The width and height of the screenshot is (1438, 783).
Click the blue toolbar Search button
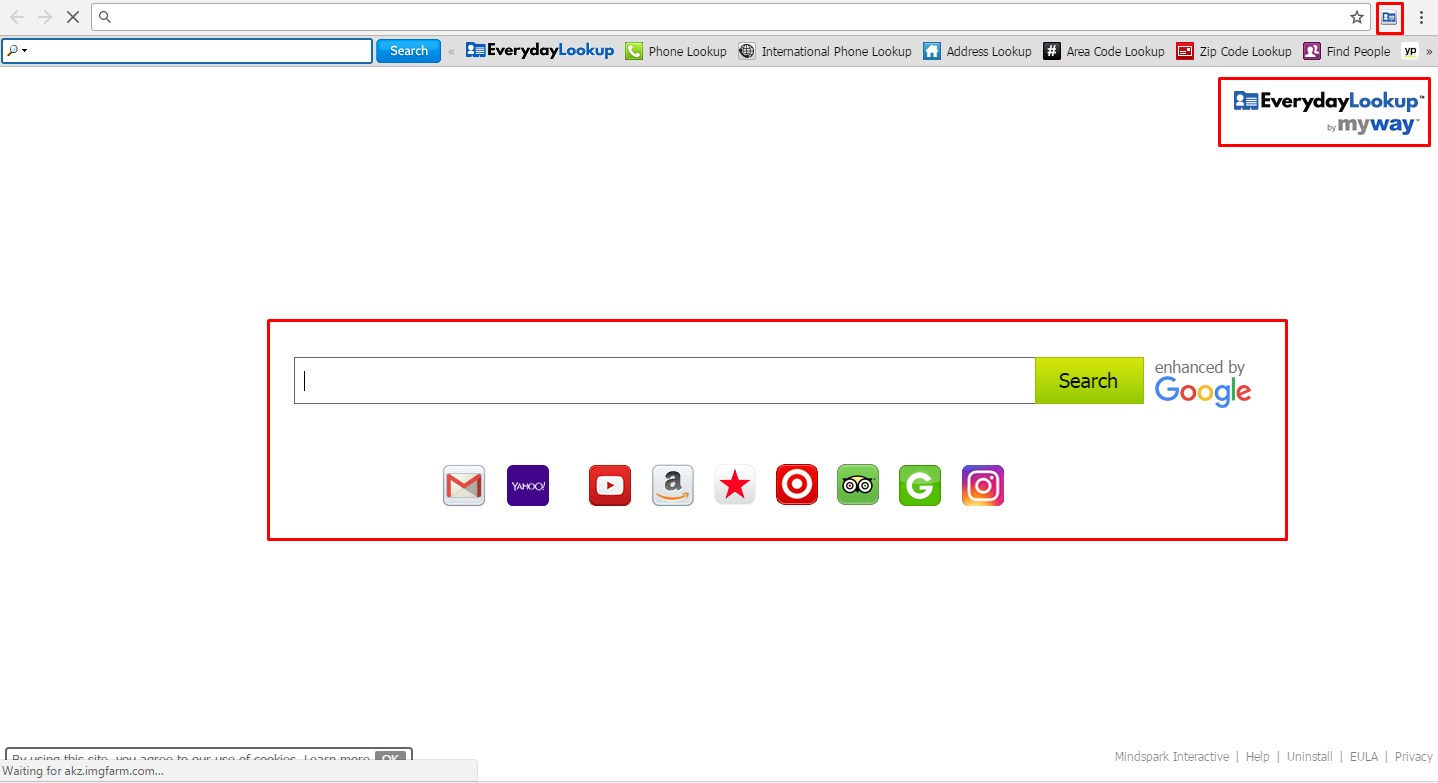click(408, 51)
